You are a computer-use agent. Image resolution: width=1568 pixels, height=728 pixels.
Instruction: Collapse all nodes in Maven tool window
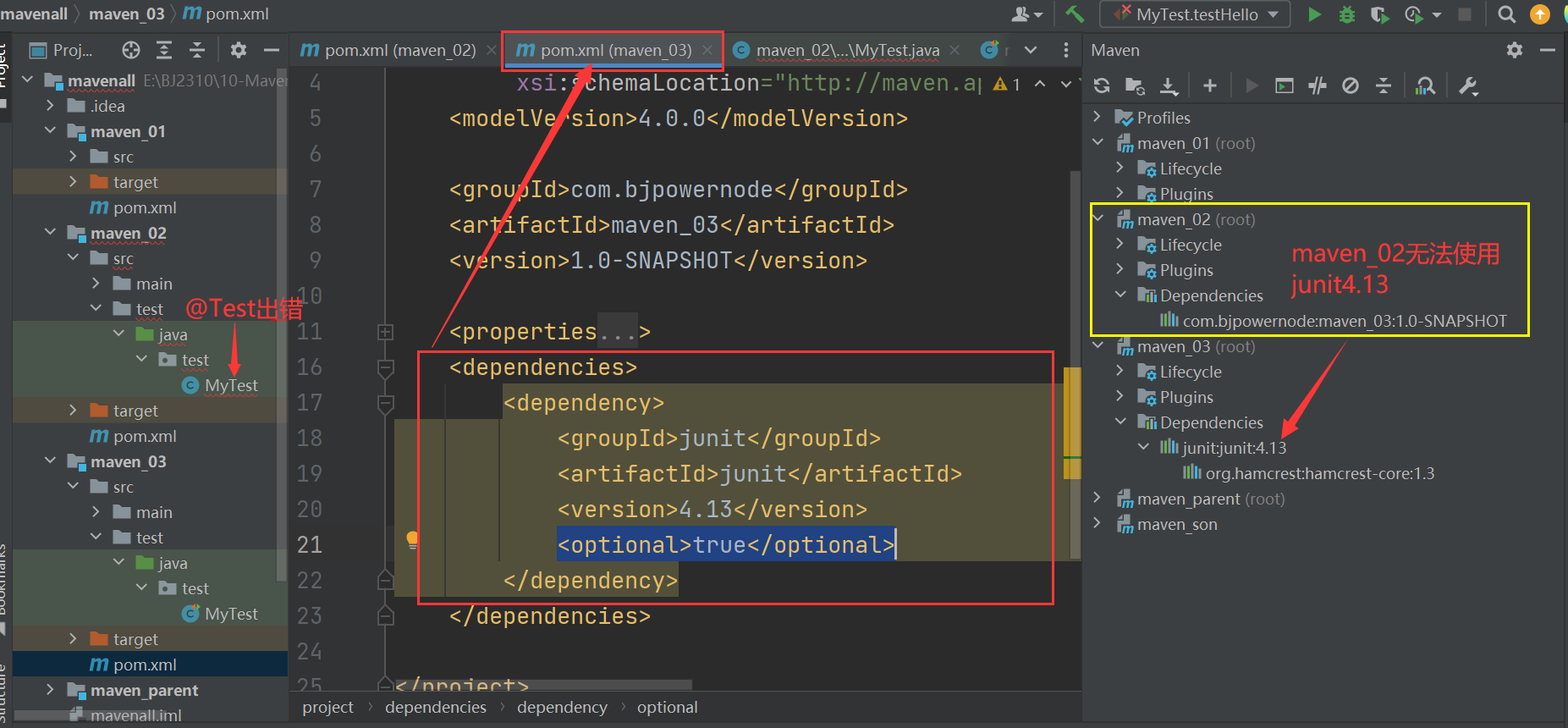click(x=1384, y=85)
